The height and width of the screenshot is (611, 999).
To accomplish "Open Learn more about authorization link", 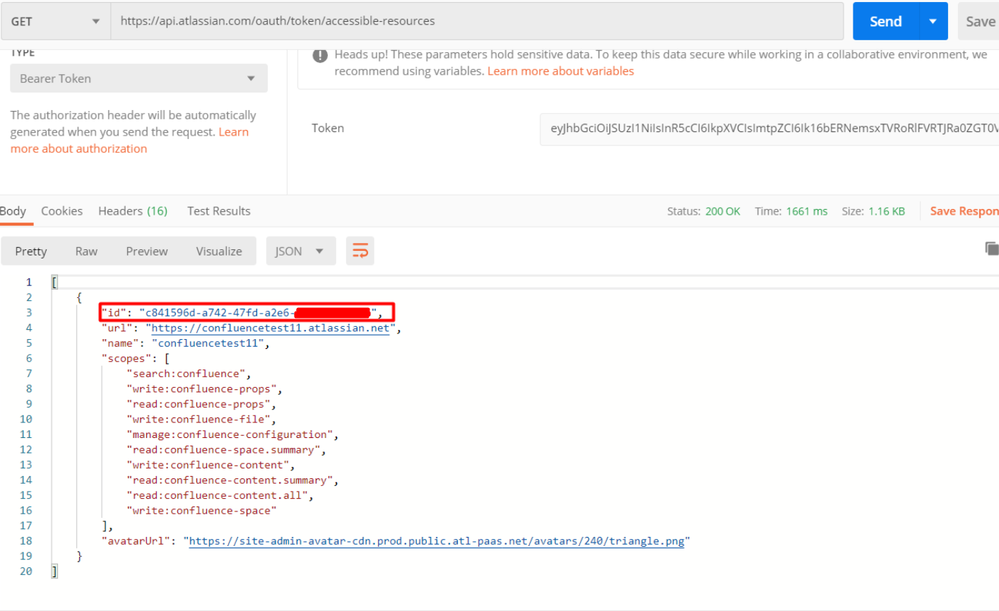I will click(129, 140).
